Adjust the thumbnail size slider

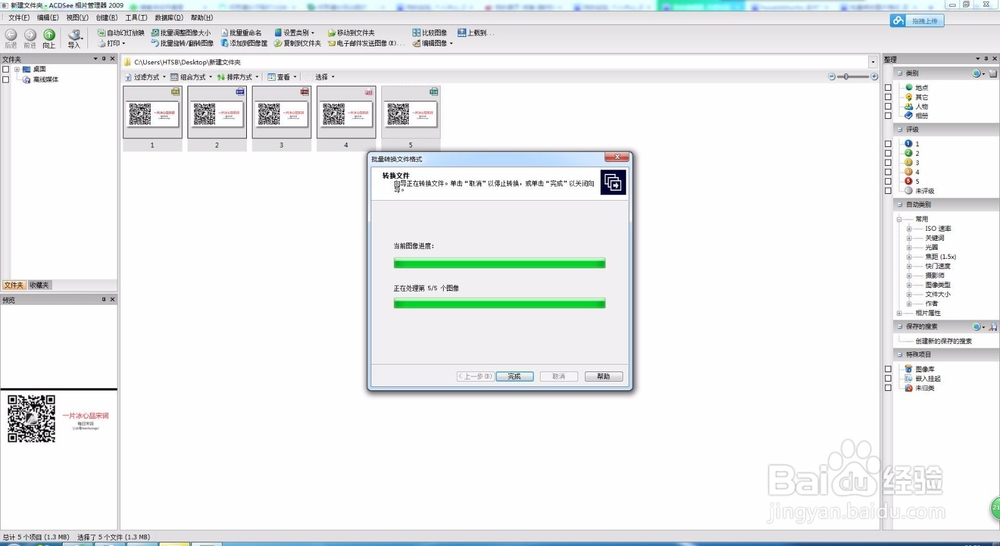pyautogui.click(x=853, y=77)
